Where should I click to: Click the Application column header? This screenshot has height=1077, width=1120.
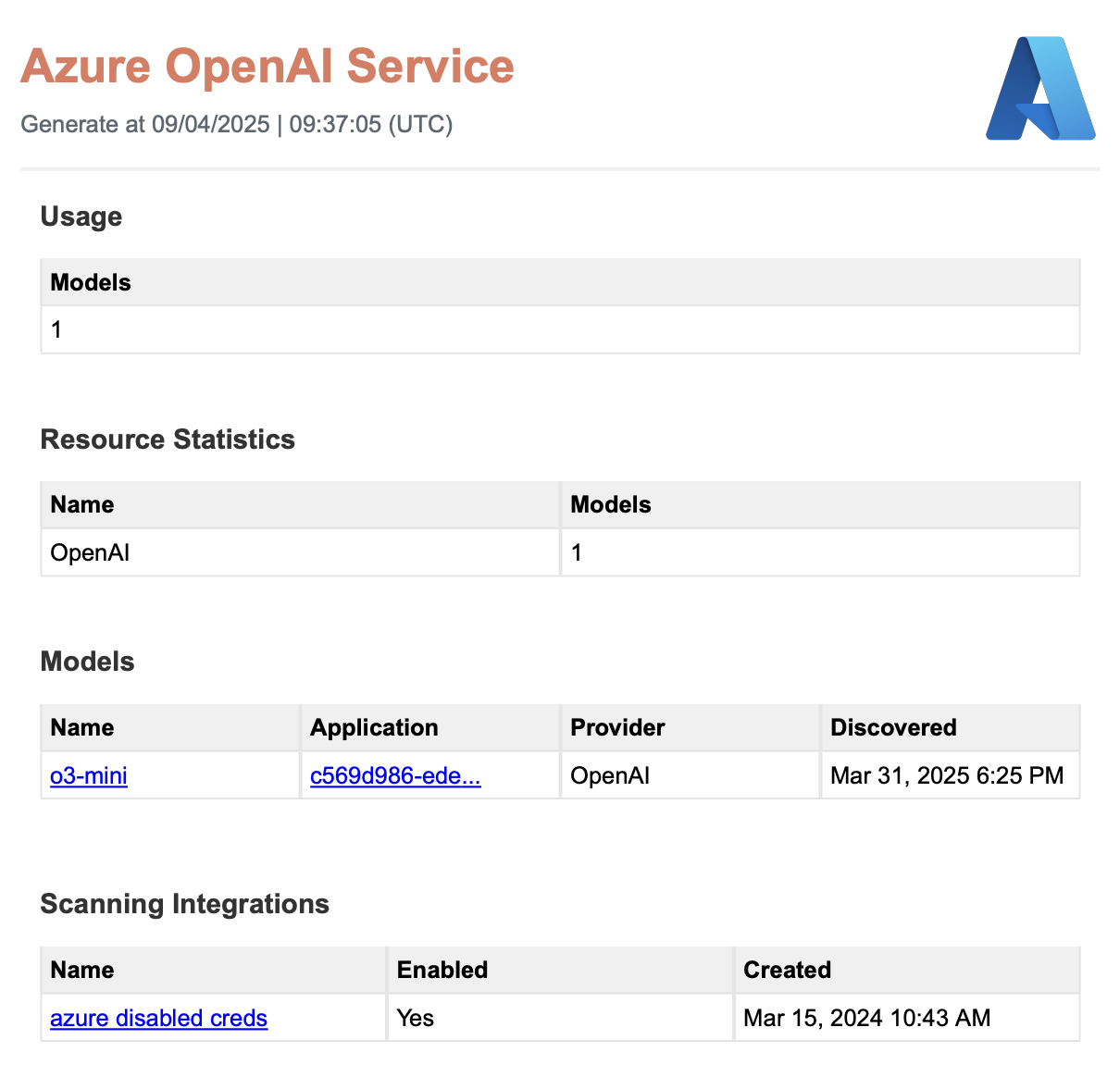pyautogui.click(x=374, y=727)
